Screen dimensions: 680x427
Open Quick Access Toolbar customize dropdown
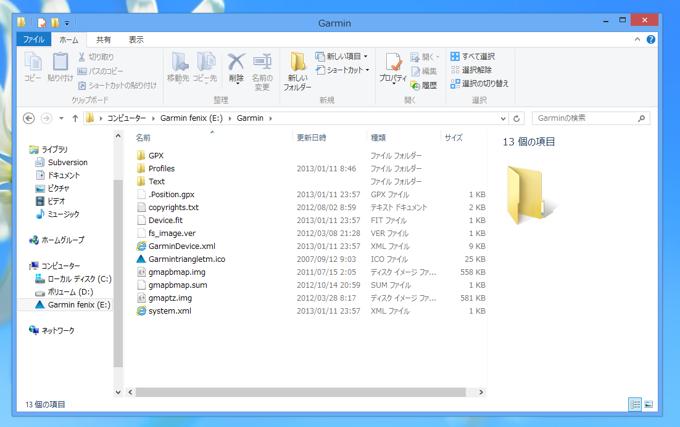pos(67,23)
